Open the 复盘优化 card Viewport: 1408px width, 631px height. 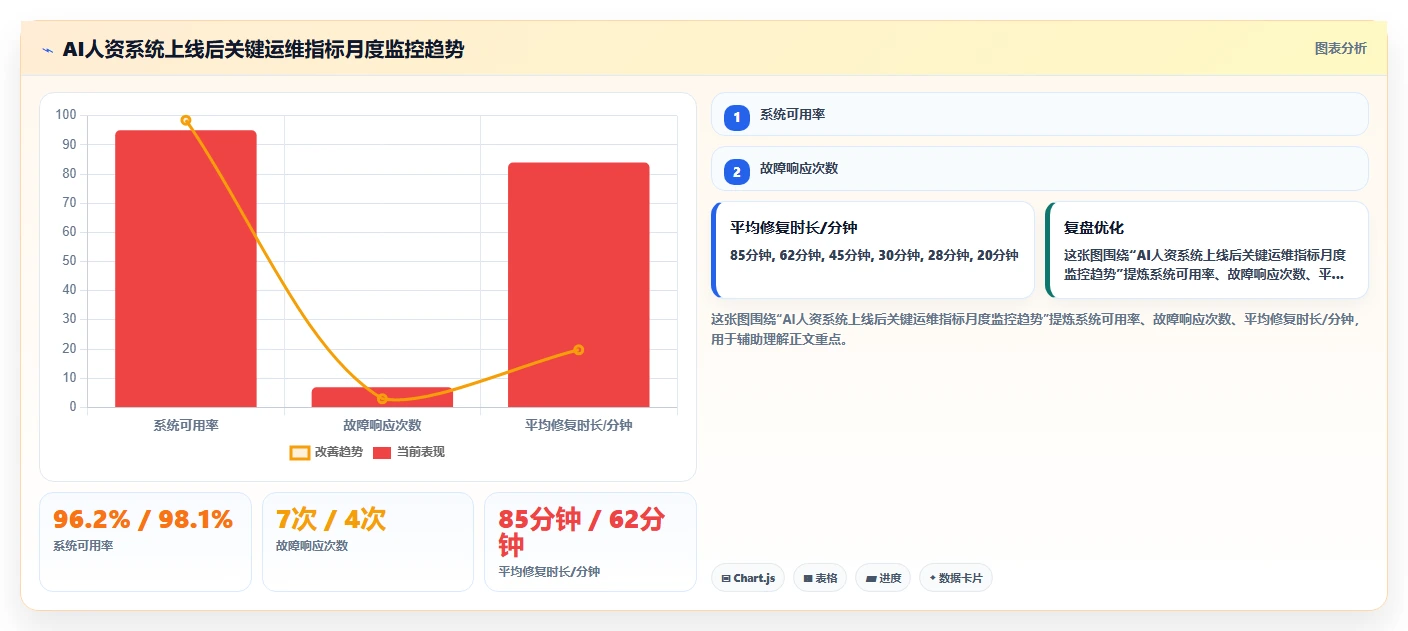(1207, 250)
